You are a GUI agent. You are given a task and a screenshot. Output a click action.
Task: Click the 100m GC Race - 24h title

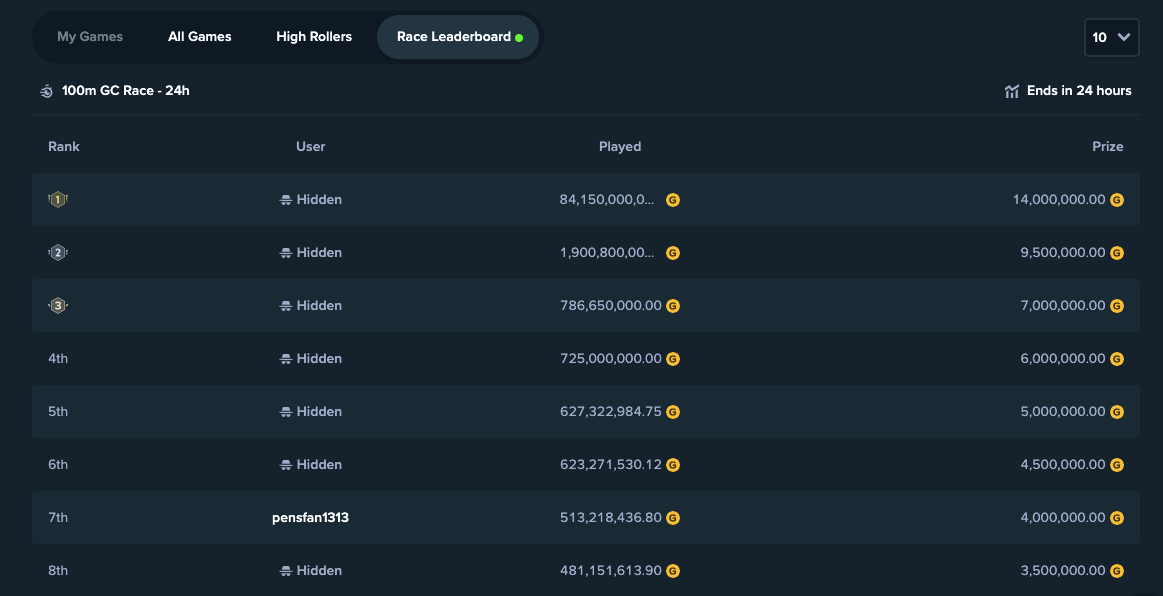(x=125, y=90)
